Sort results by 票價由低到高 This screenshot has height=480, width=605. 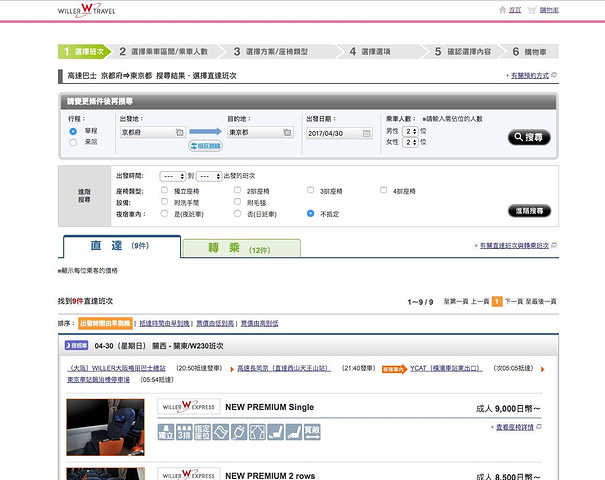click(216, 323)
